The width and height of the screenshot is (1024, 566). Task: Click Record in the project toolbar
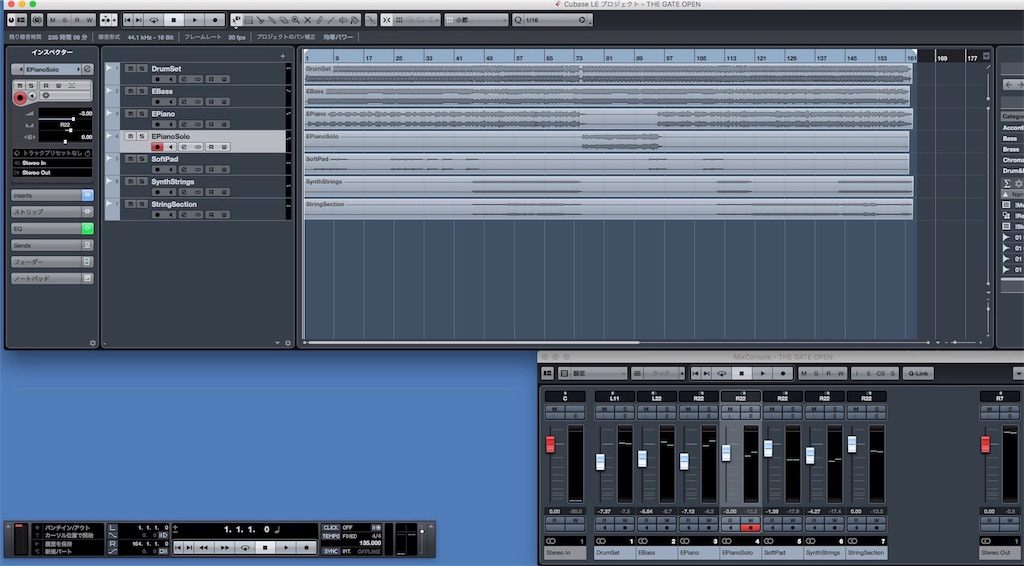pos(215,20)
